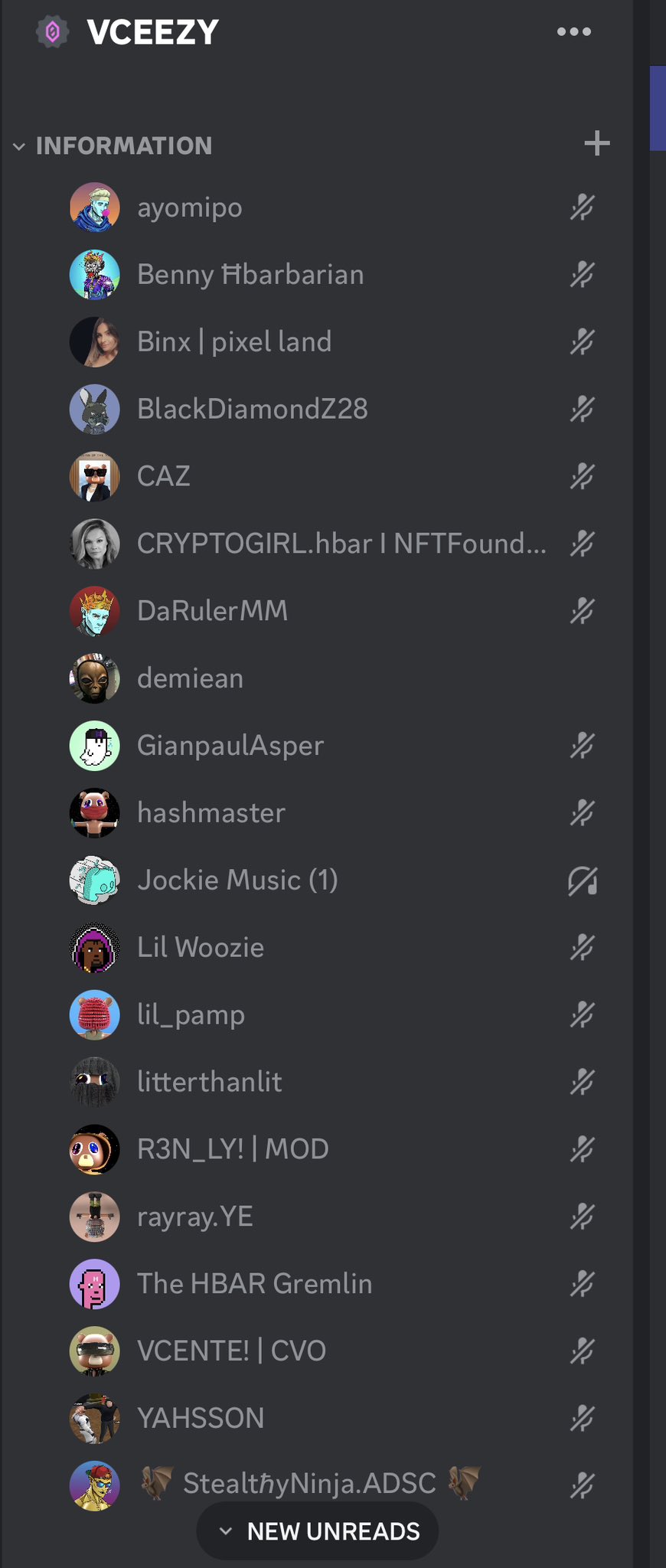Click the mute indicator for hashmaster

(582, 813)
